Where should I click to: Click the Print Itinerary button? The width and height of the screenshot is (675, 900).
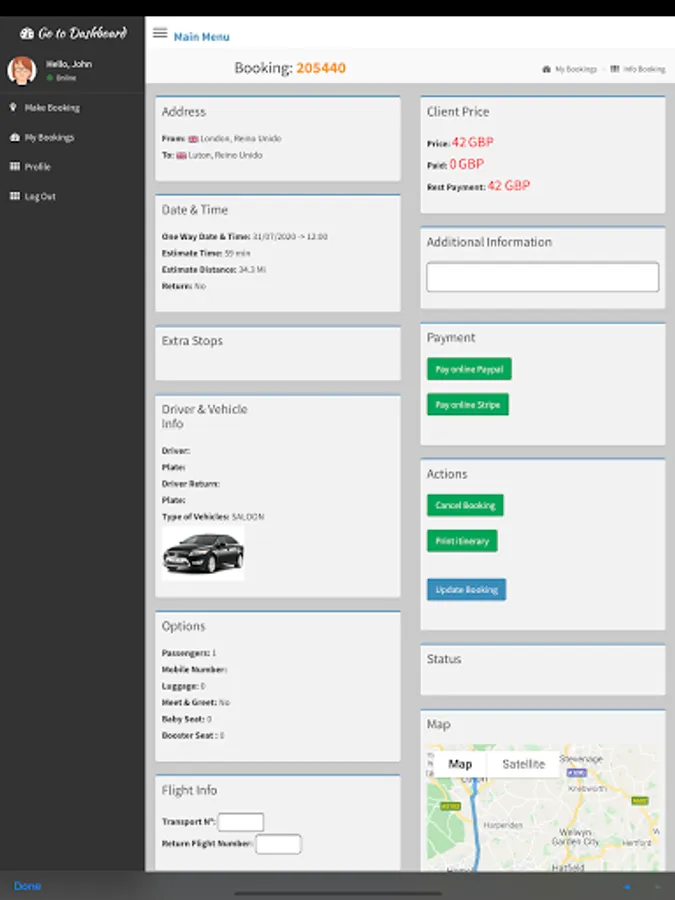click(462, 541)
